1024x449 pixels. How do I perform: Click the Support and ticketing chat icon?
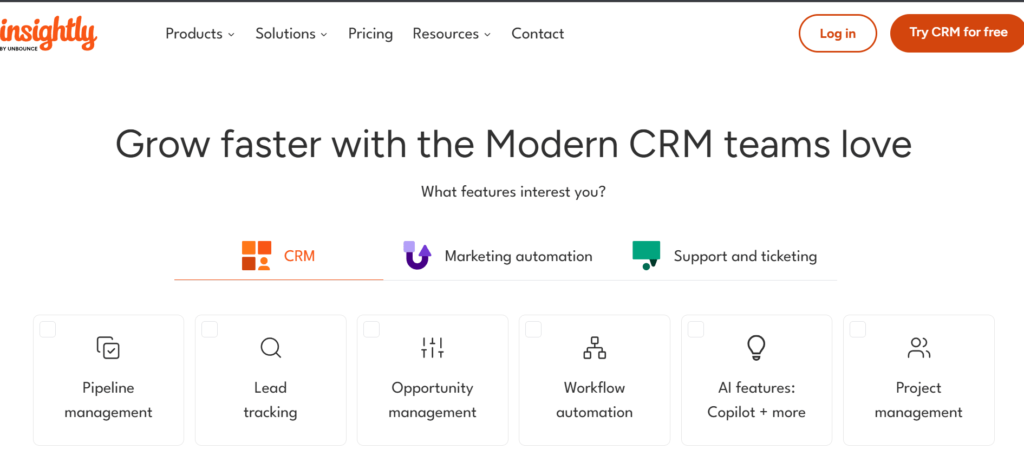coord(646,256)
